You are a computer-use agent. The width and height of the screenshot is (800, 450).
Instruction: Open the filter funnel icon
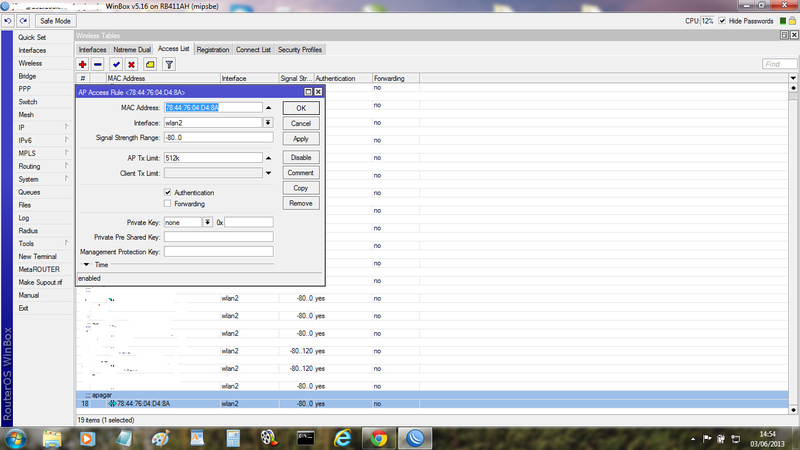[x=169, y=64]
